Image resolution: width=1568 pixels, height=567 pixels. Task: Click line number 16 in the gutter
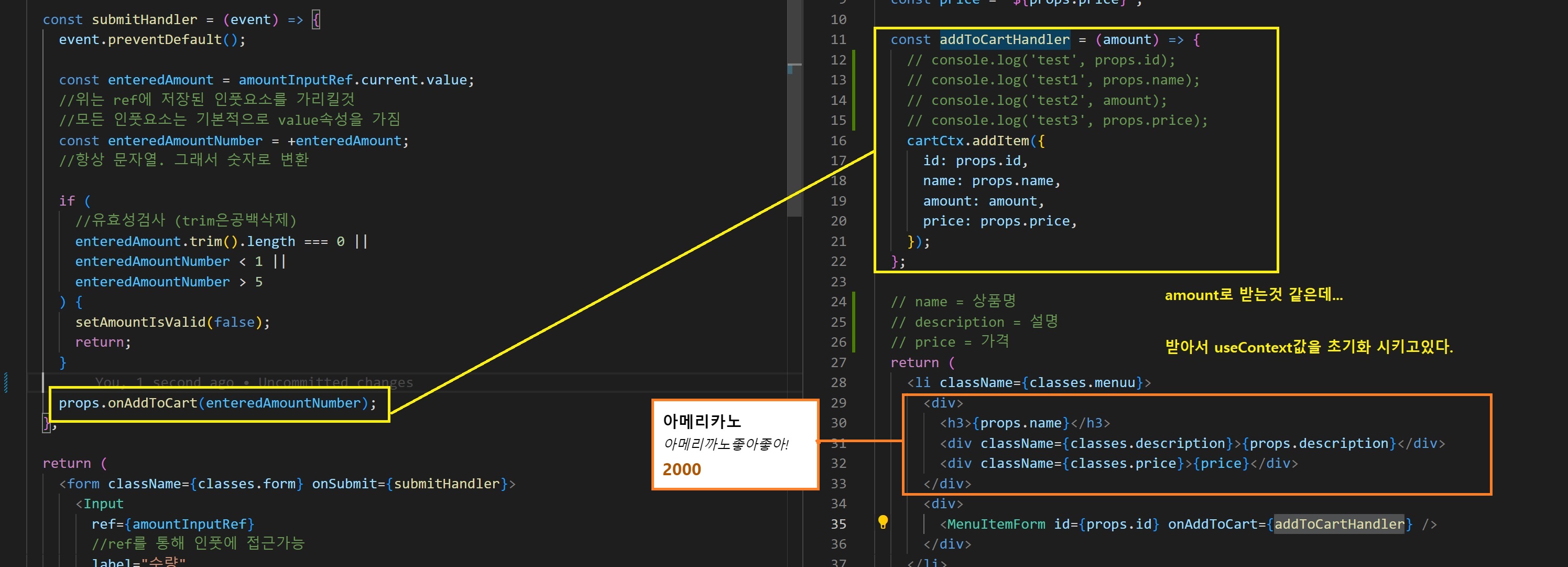838,141
